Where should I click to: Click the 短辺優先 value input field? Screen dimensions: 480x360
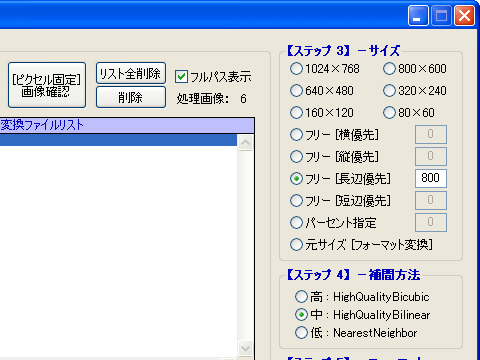tap(431, 201)
